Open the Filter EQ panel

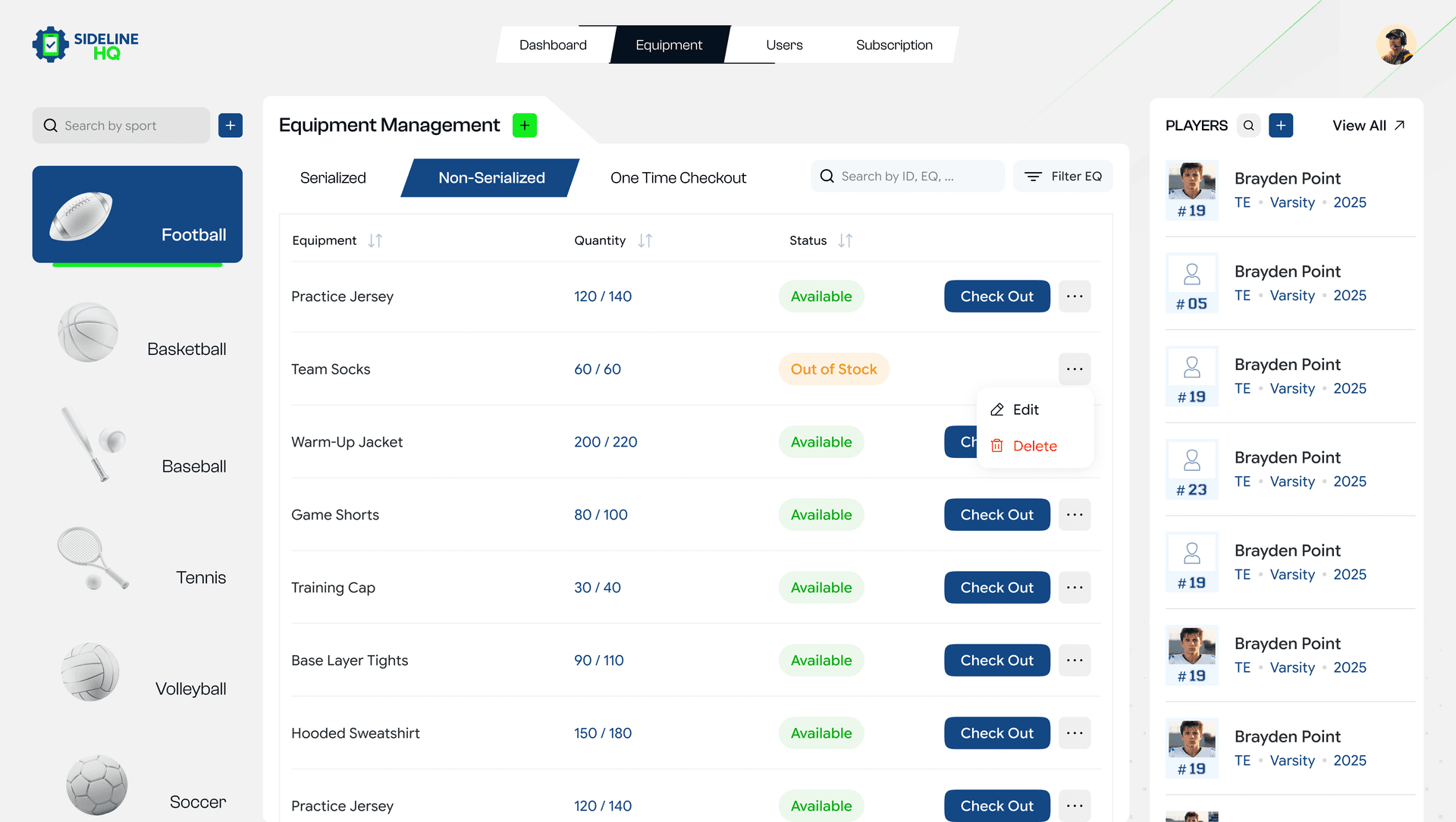(1062, 176)
